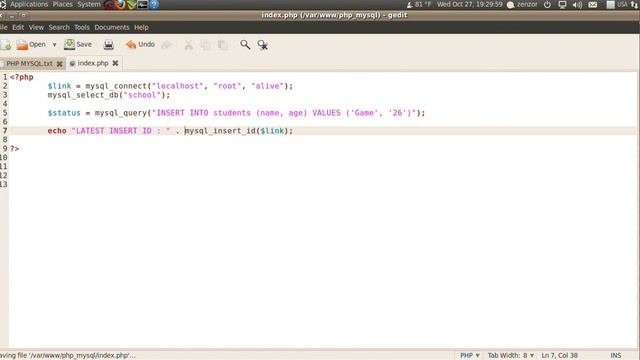
Task: Launch Firefox from the top panel
Action: pos(120,4)
